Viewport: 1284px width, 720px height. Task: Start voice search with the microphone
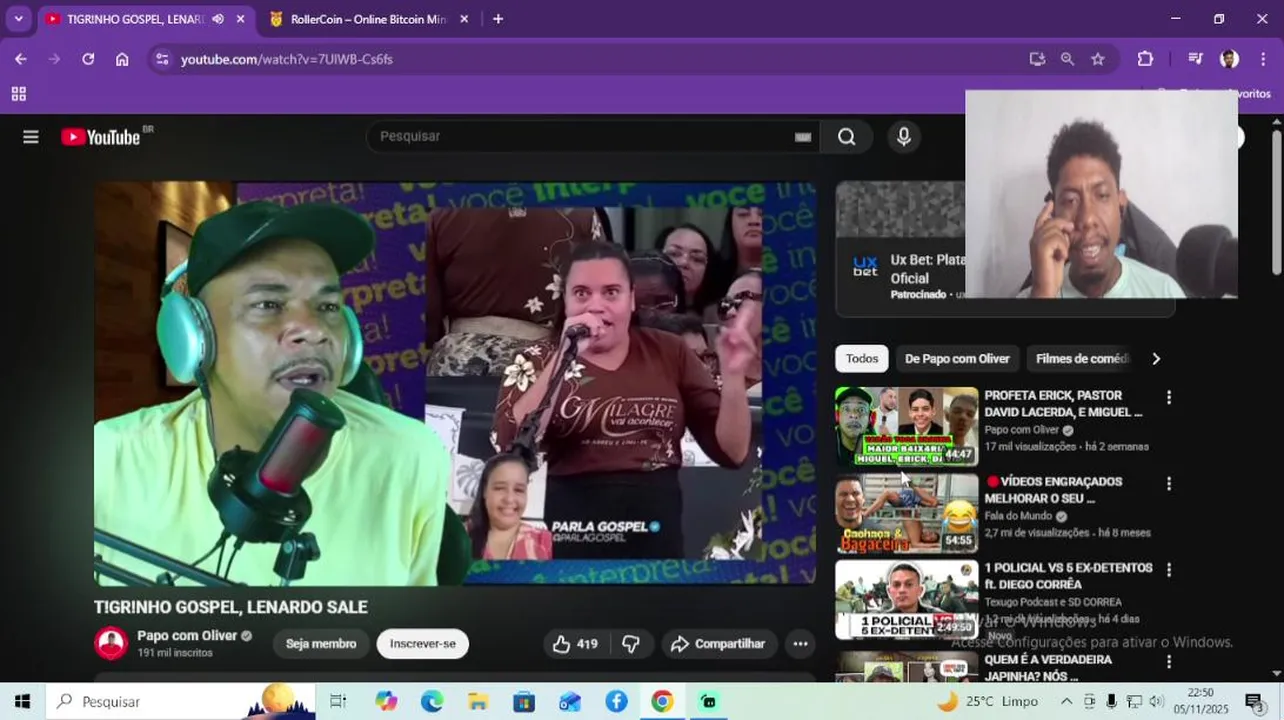[x=904, y=137]
